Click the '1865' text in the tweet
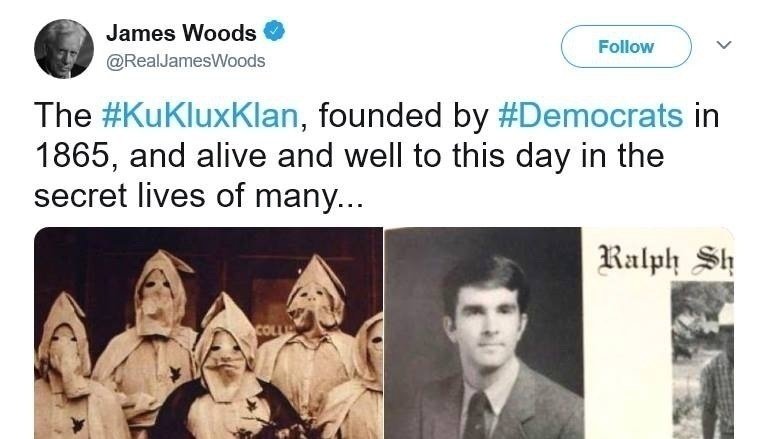 point(71,156)
